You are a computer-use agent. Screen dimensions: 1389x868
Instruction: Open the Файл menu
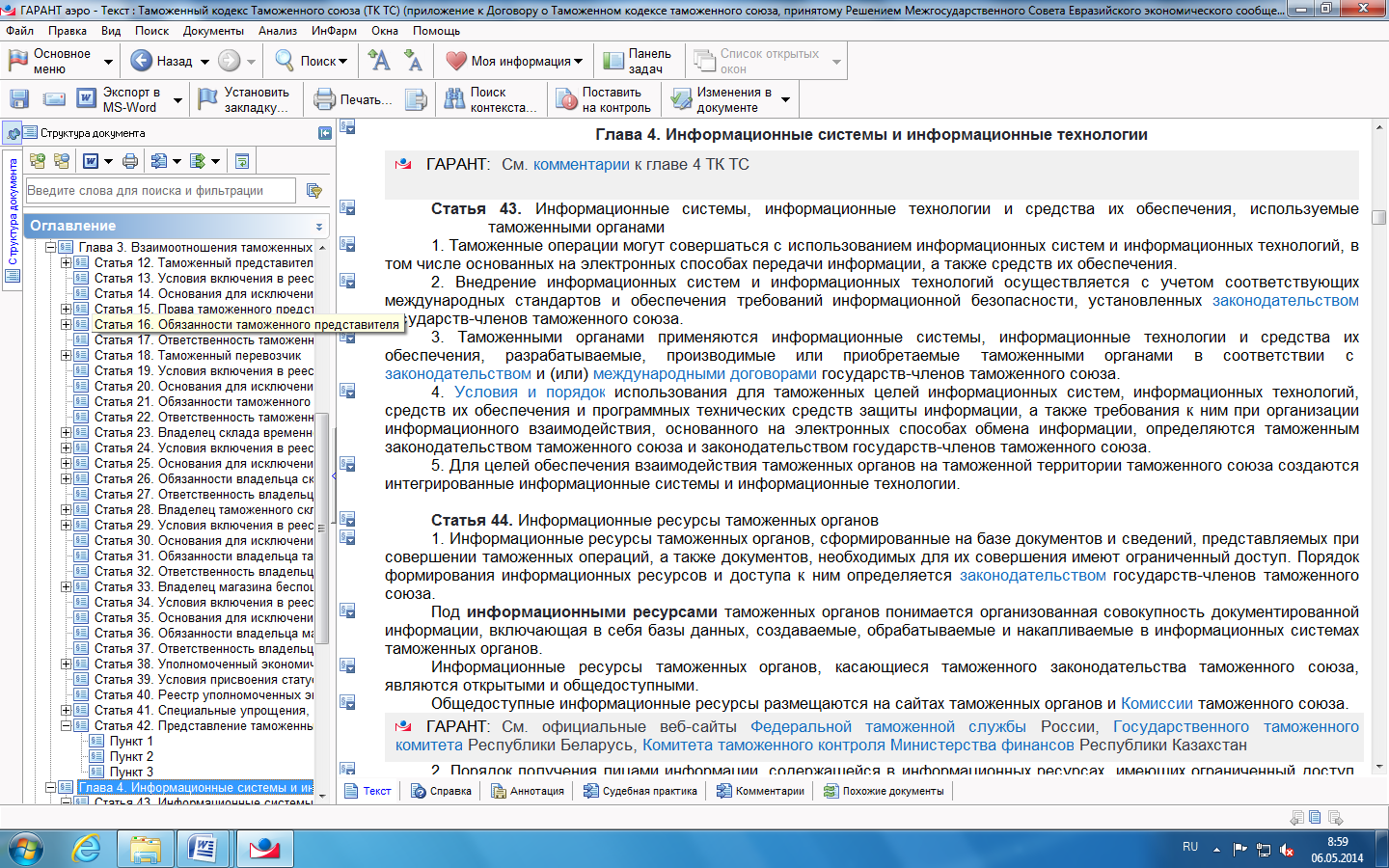point(19,31)
